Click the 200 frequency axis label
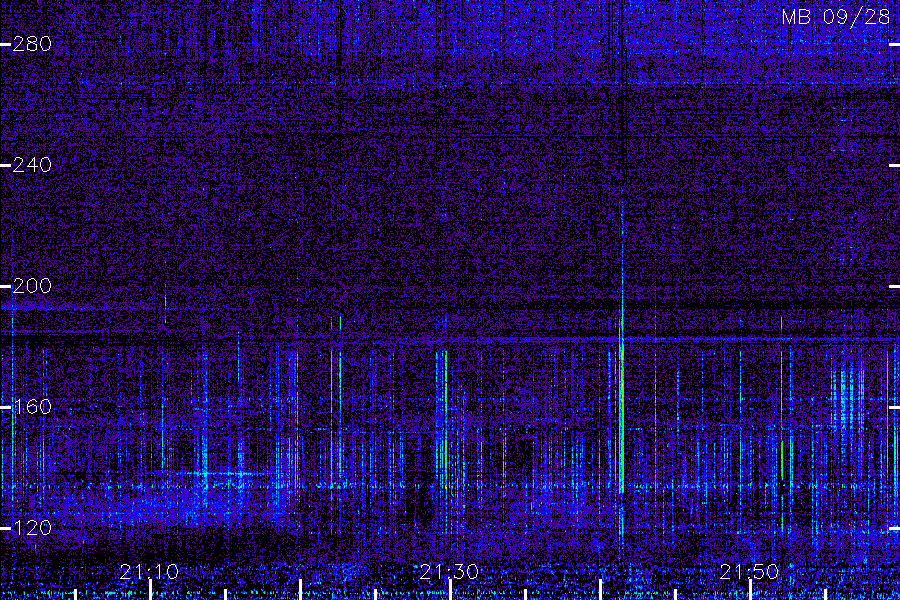Image resolution: width=900 pixels, height=600 pixels. [32, 286]
